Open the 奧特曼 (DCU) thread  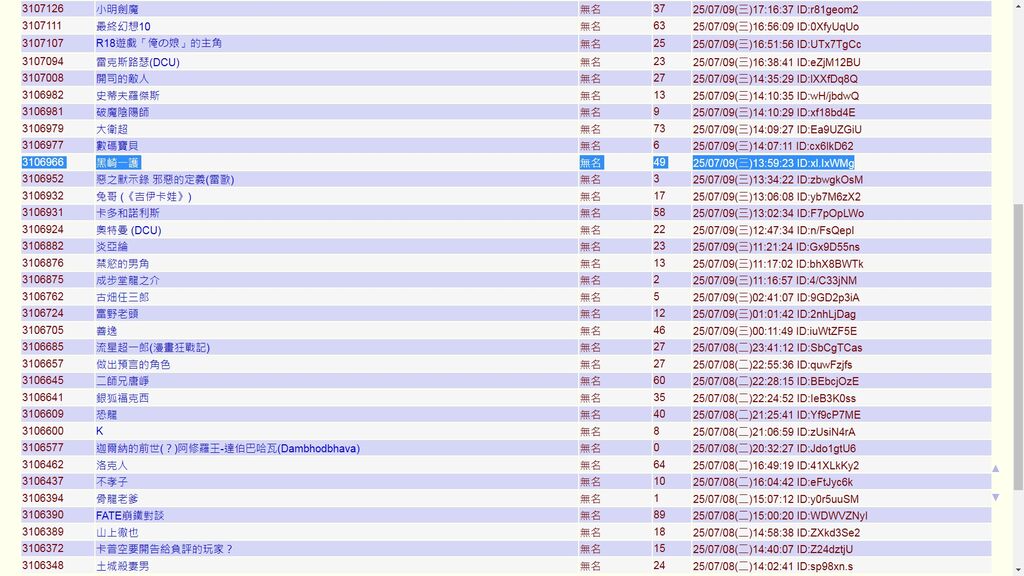(x=128, y=230)
